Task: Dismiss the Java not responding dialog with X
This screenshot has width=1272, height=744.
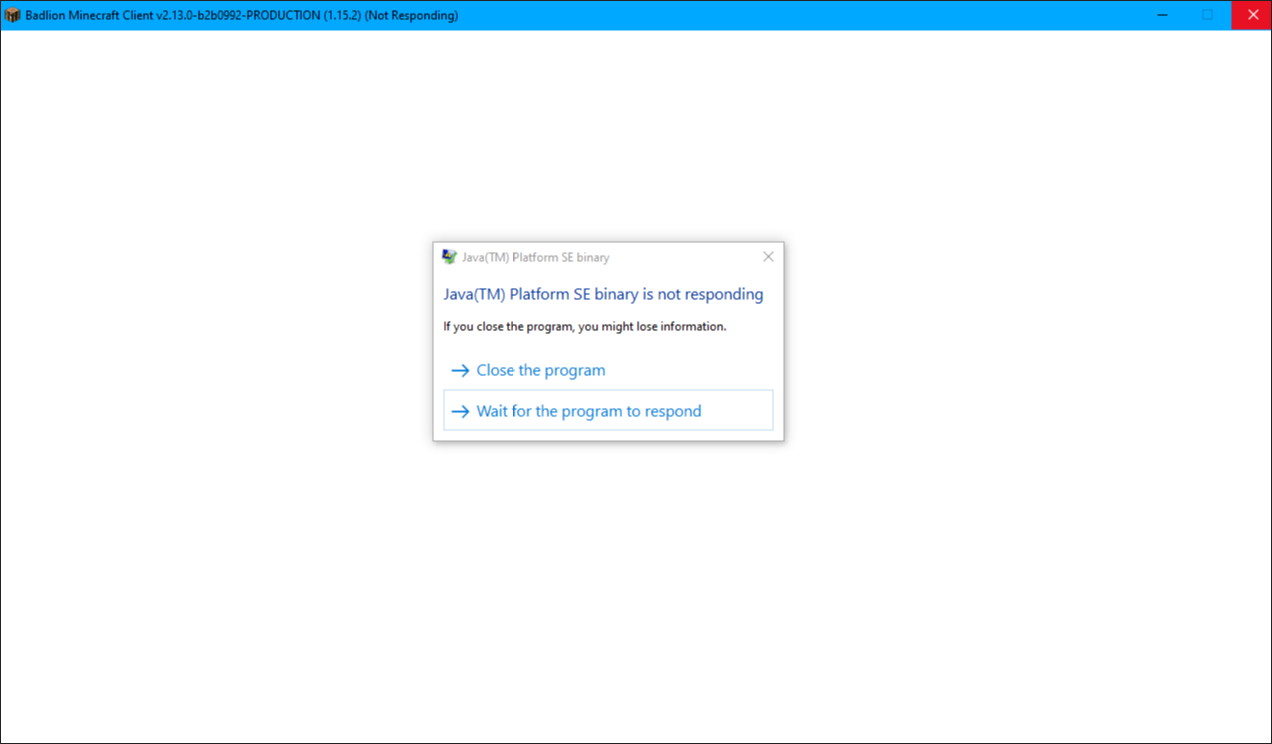Action: pos(768,257)
